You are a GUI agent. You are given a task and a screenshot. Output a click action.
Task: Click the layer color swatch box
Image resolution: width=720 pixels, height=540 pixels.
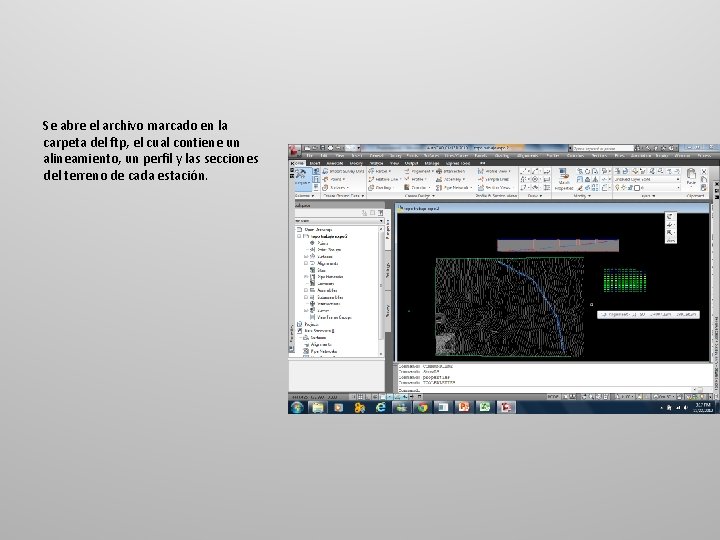(636, 188)
